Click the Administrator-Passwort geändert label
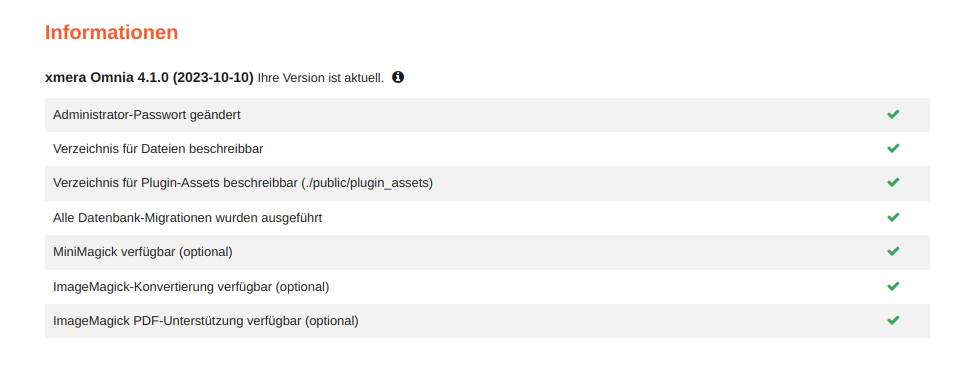This screenshot has height=374, width=975. 147,115
